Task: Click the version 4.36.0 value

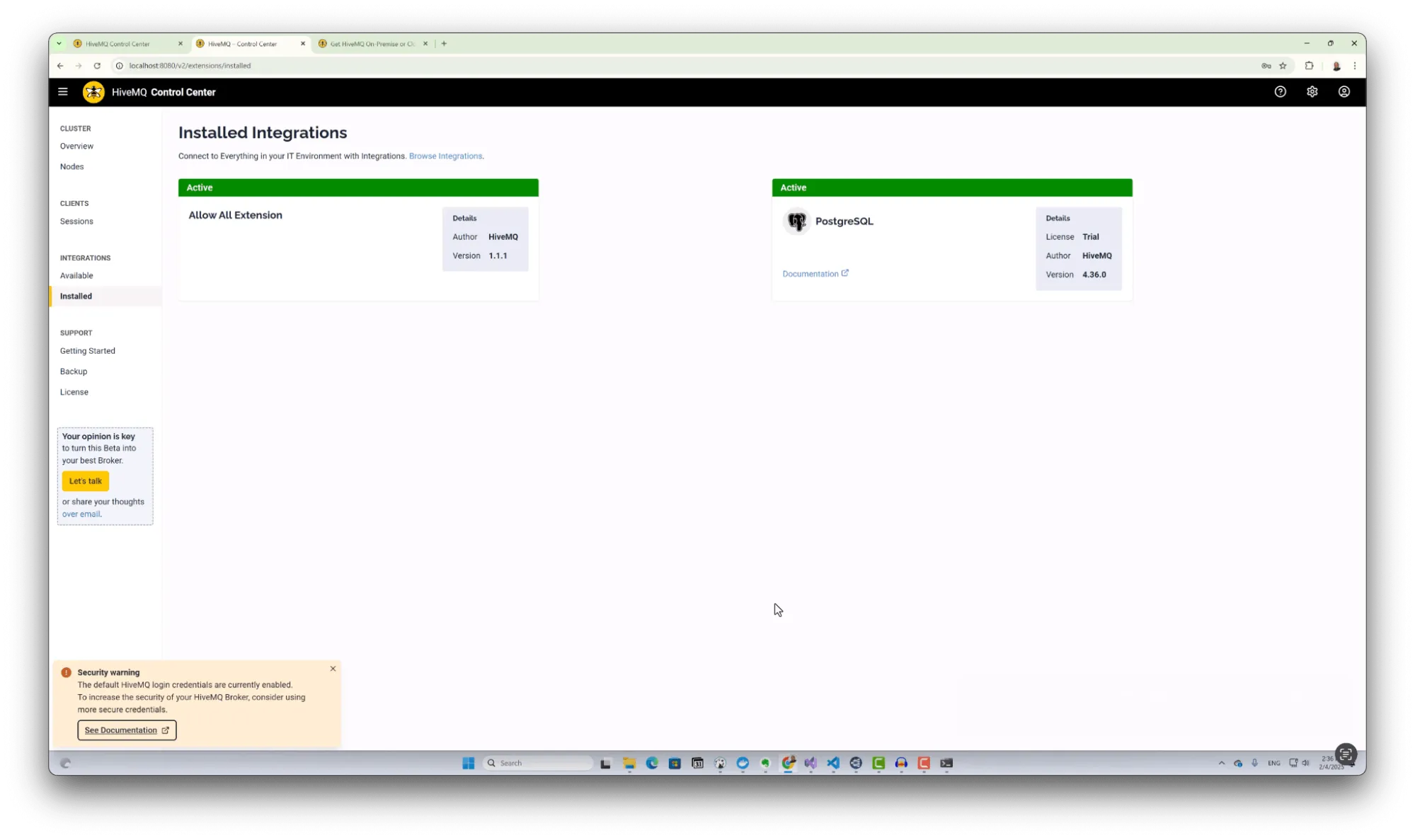Action: tap(1094, 275)
